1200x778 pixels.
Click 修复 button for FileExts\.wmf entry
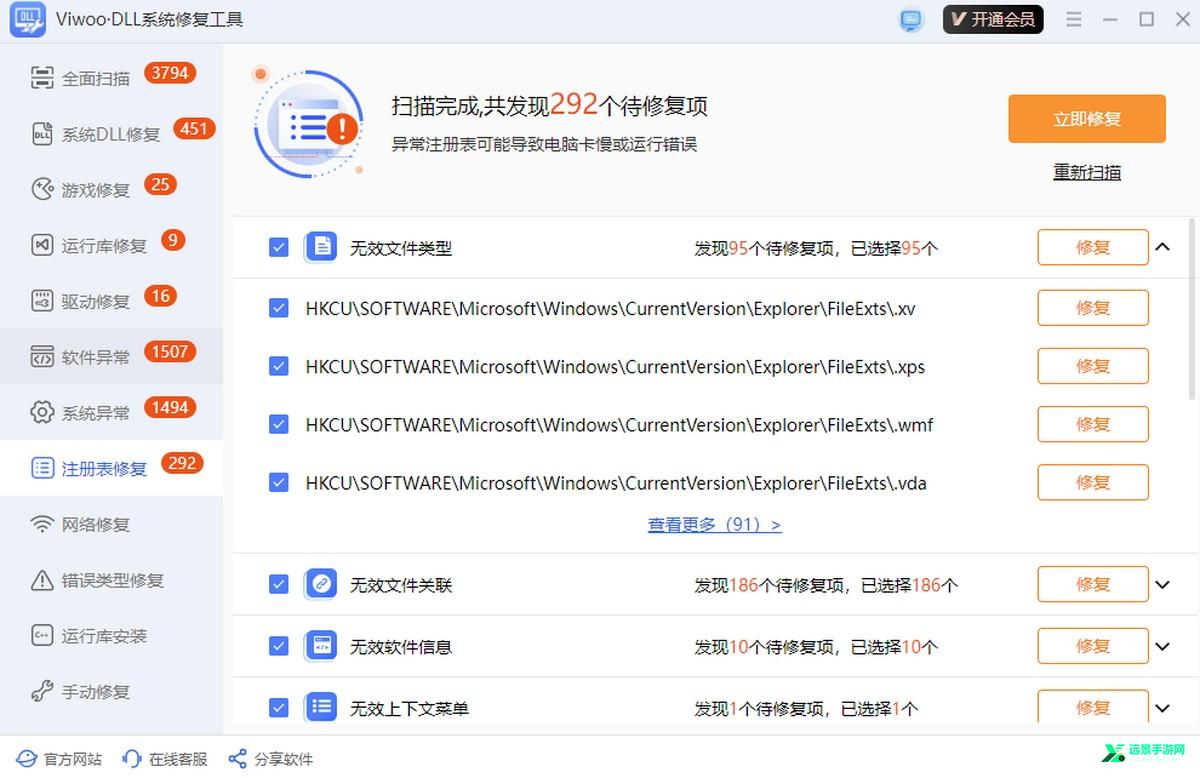pos(1093,424)
